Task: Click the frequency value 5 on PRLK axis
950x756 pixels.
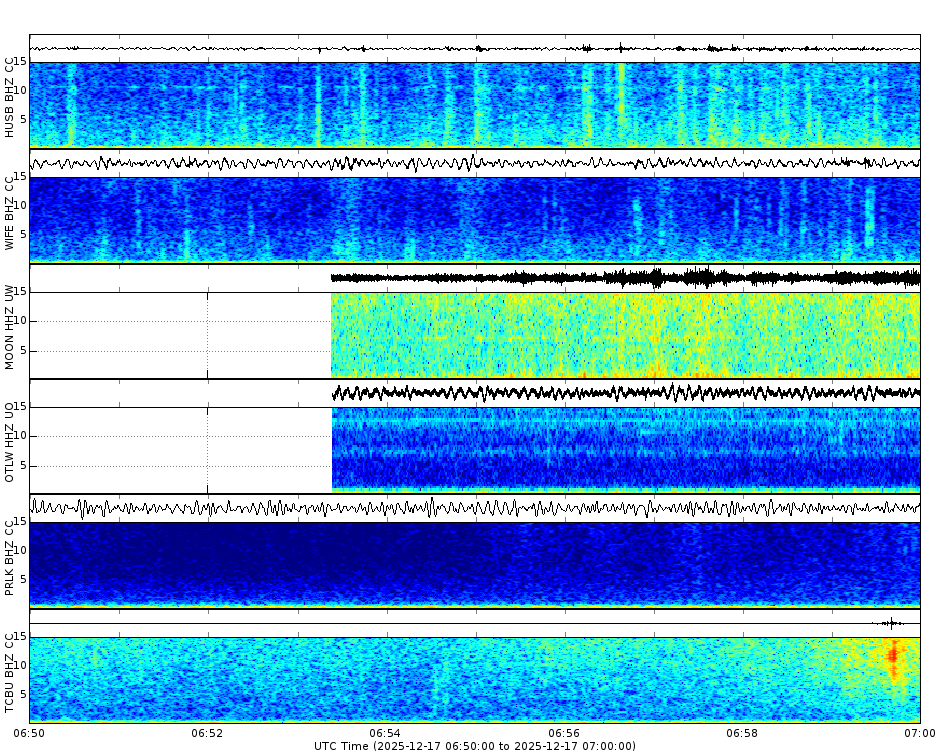Action: [22, 578]
